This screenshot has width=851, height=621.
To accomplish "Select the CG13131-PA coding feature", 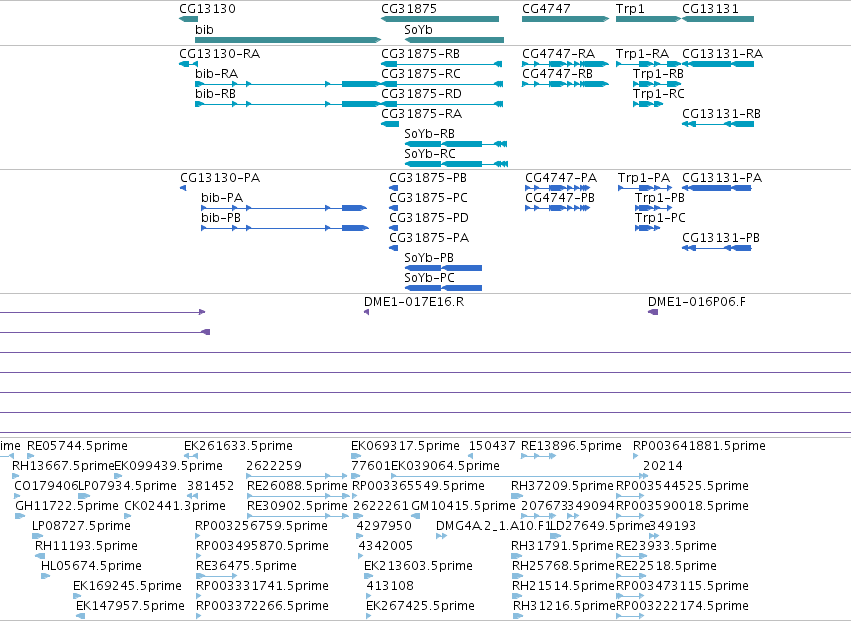I will click(717, 188).
